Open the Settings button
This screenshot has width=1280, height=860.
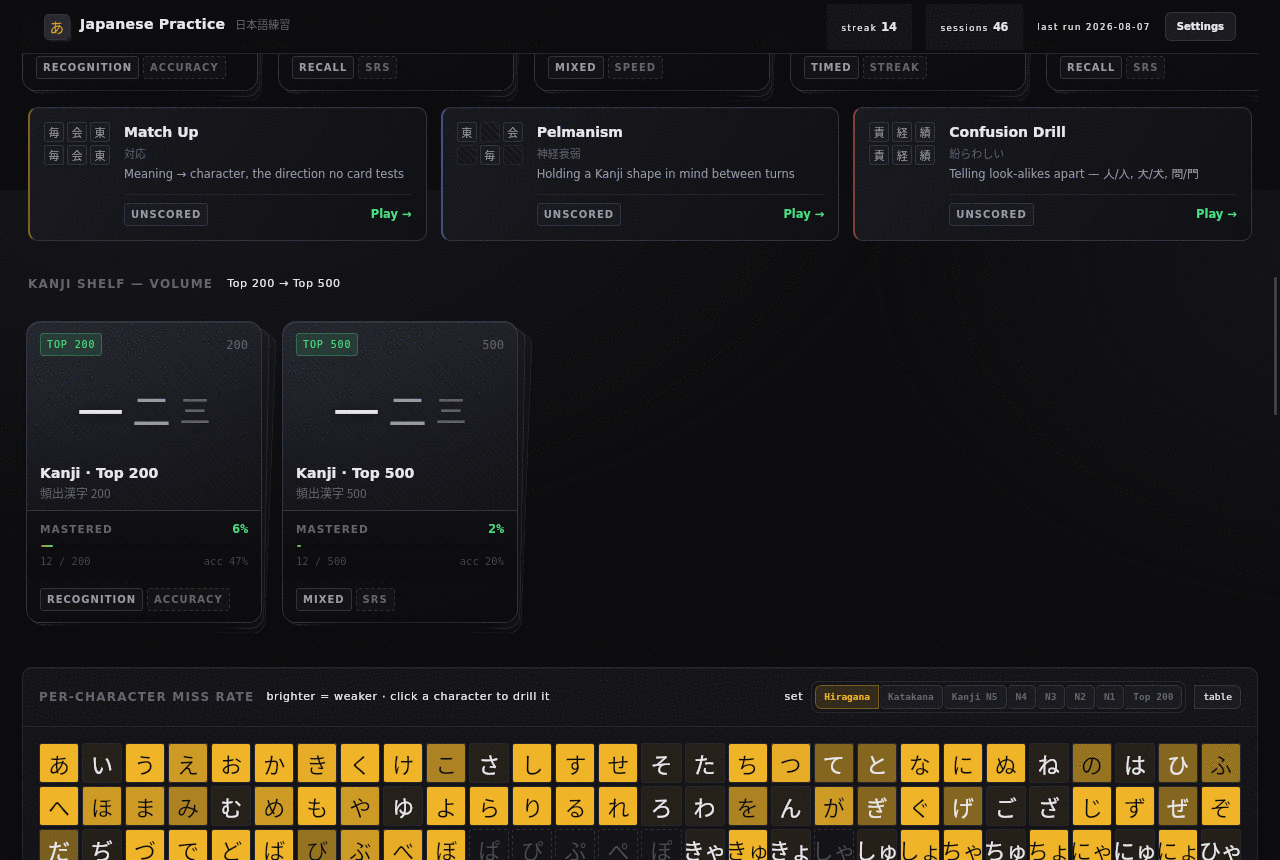pos(1200,26)
